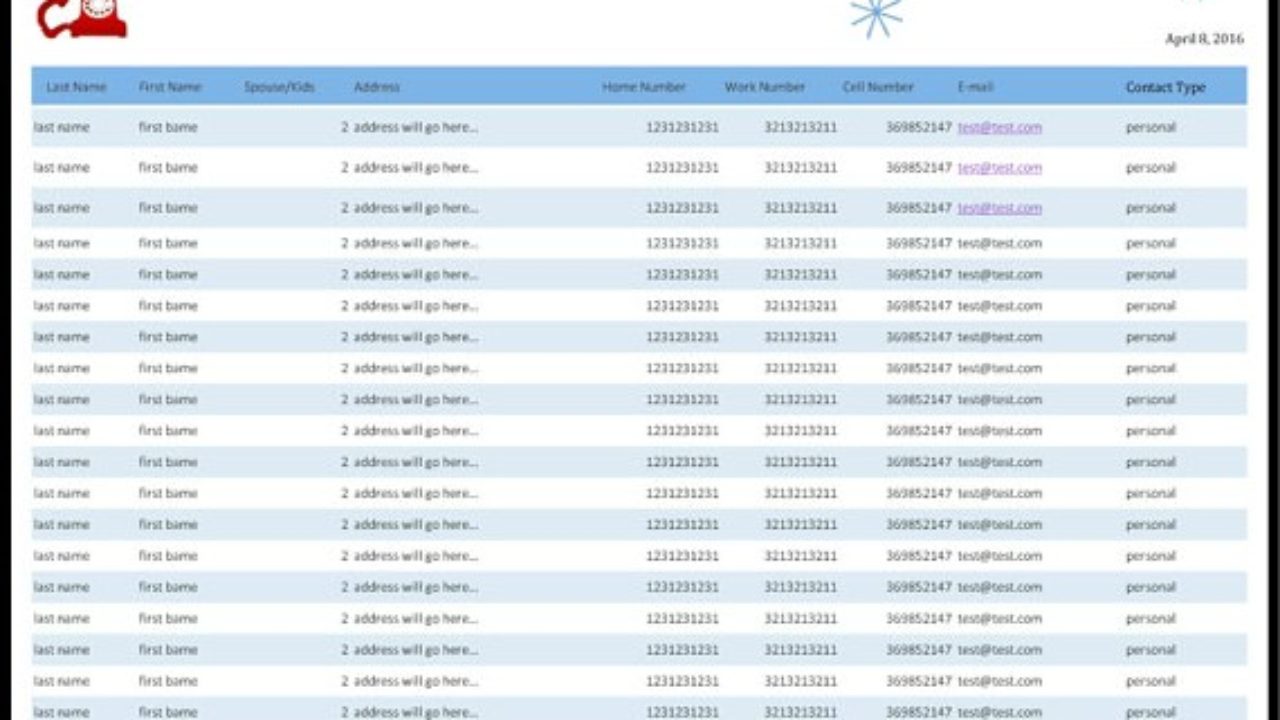Click first row's cell number 369852147
The width and height of the screenshot is (1280, 720).
[x=918, y=128]
